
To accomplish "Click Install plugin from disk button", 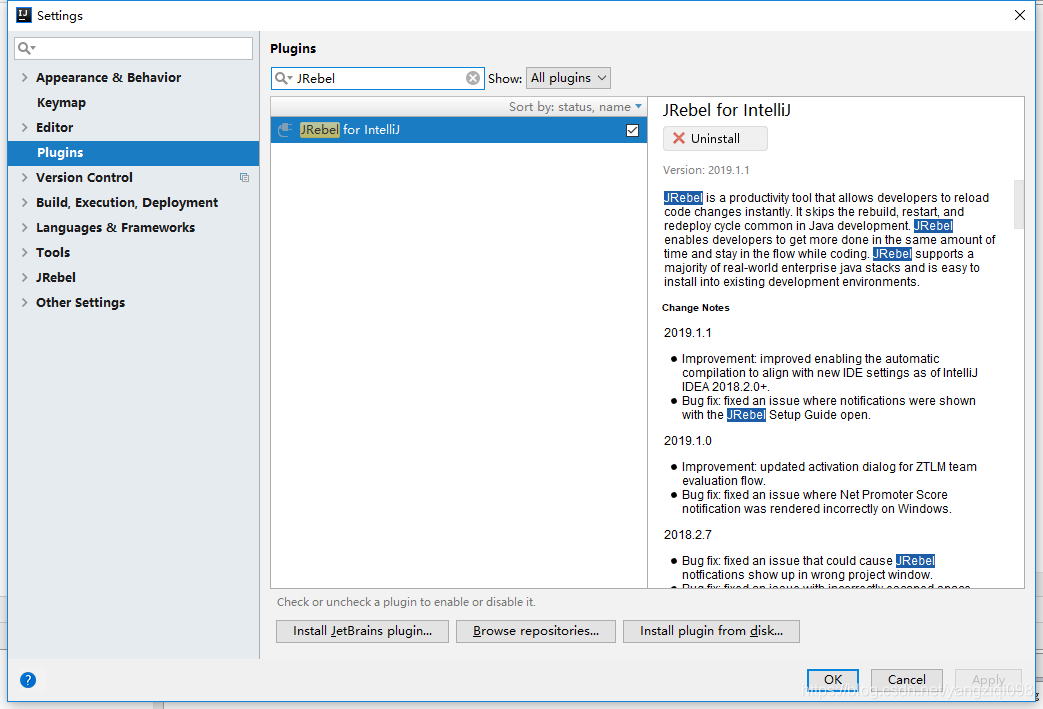I will click(x=711, y=631).
